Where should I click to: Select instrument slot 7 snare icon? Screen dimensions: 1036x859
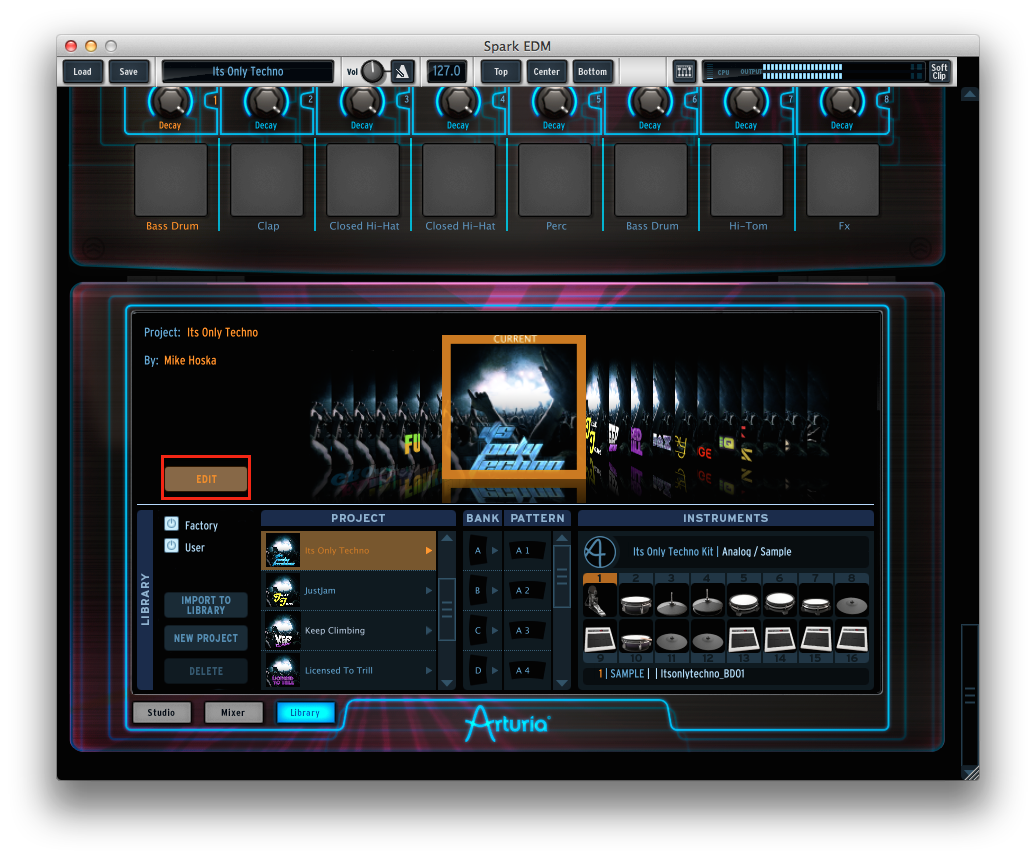pos(815,600)
